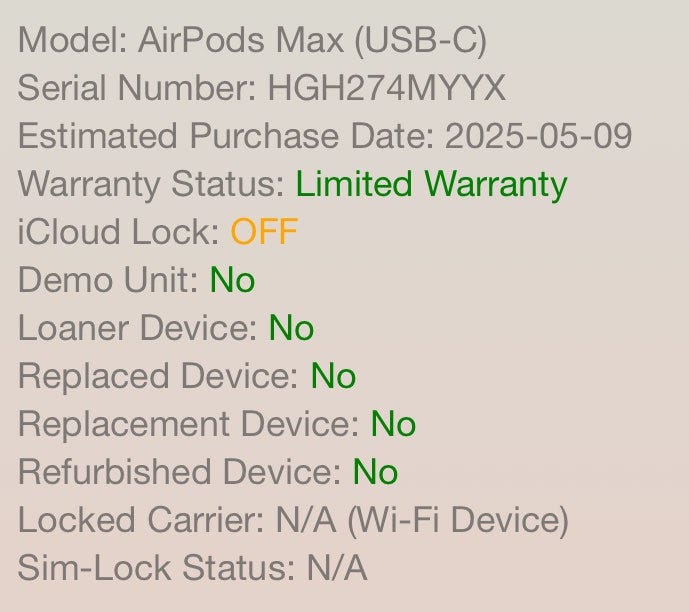689x612 pixels.
Task: Click the Loaner Device label
Action: (x=138, y=329)
